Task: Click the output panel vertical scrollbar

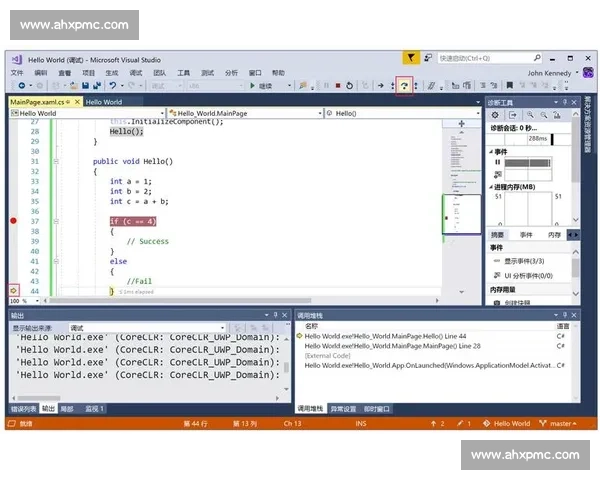Action: (286, 367)
